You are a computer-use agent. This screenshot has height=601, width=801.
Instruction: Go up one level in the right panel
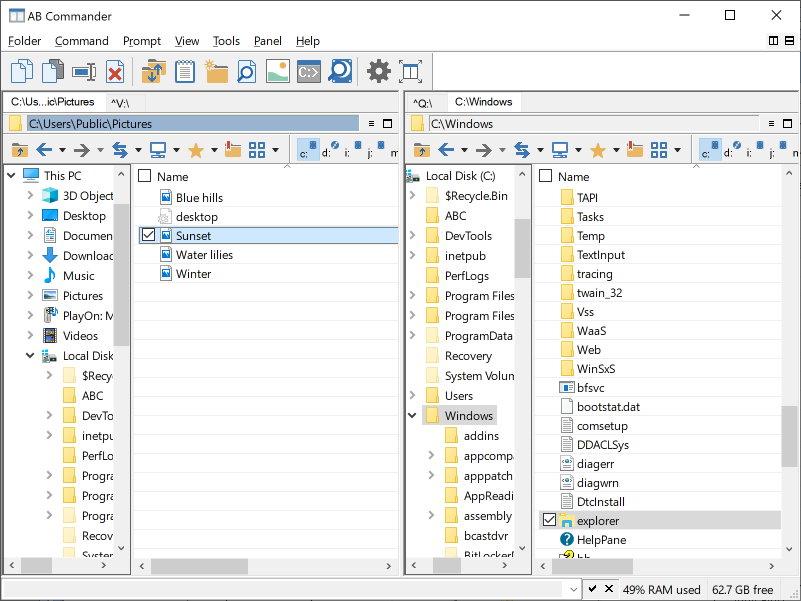(x=421, y=150)
